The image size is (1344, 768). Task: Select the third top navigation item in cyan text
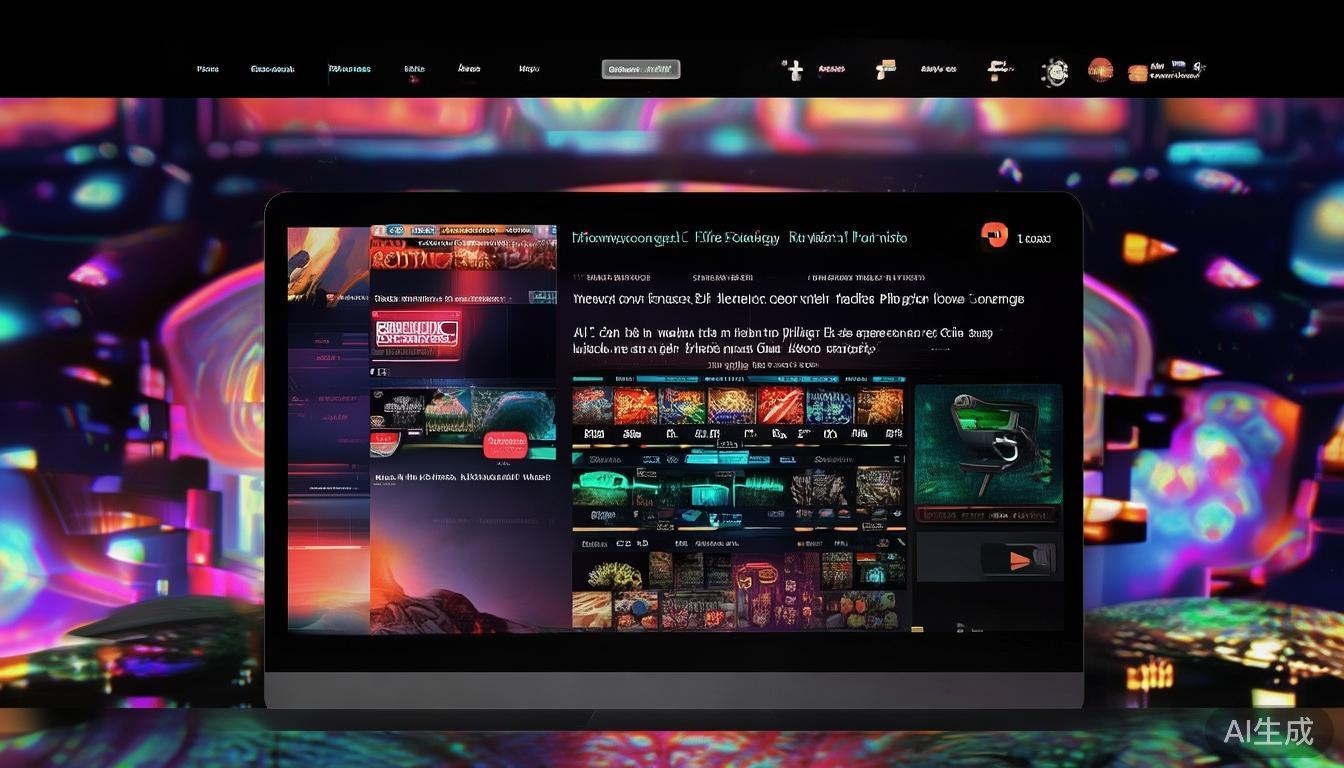[x=349, y=69]
